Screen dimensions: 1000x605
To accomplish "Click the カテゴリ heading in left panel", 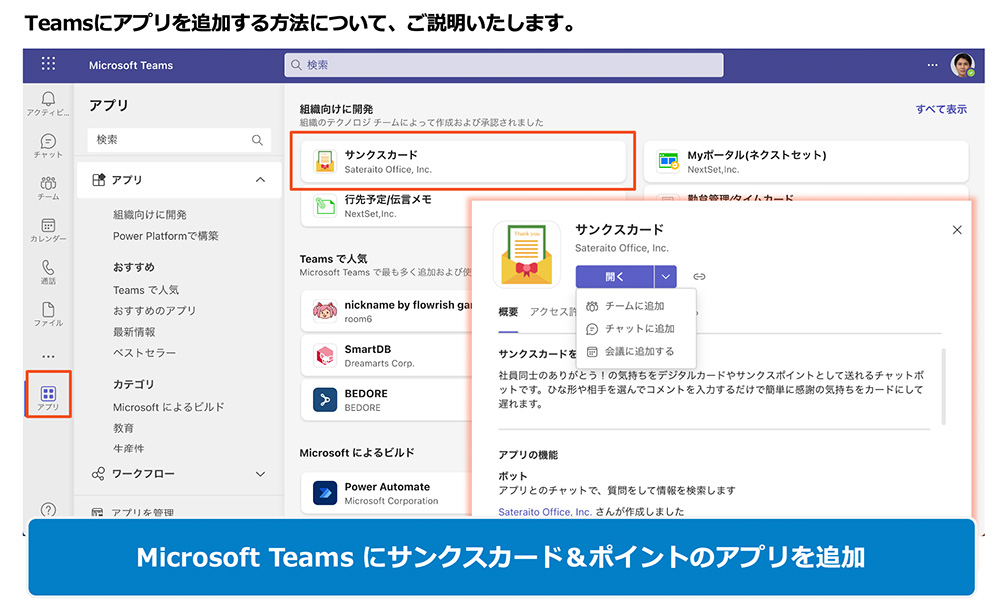I will [133, 384].
